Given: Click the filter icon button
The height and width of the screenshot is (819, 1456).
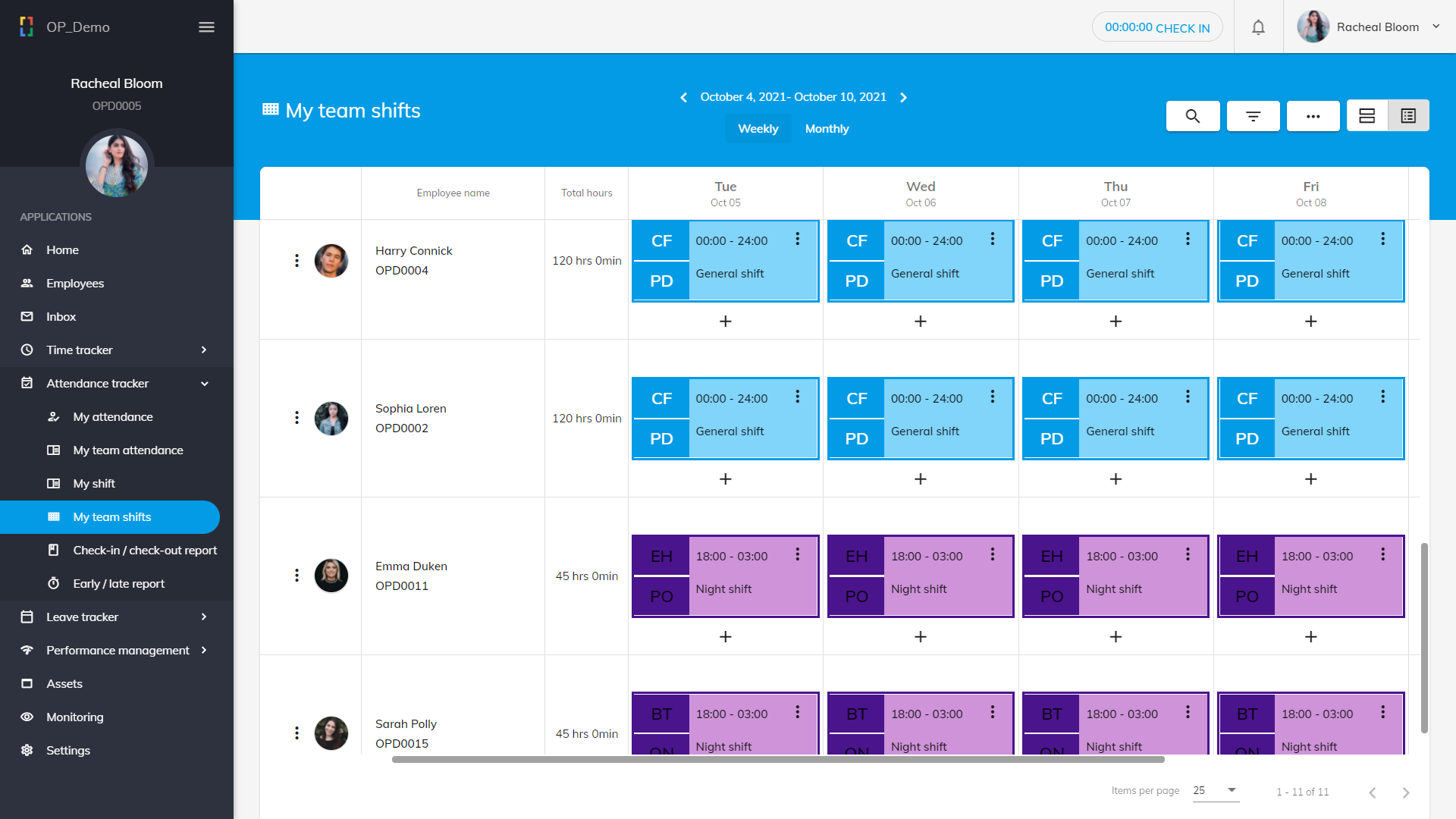Looking at the screenshot, I should (1253, 116).
